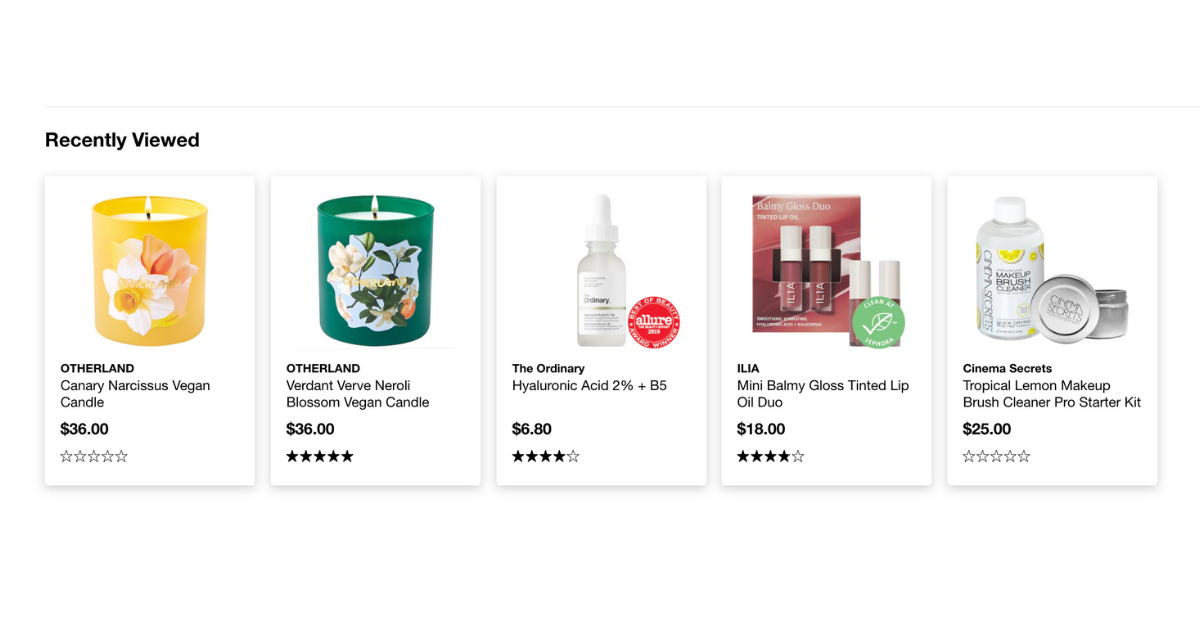
Task: Click the Cinema Secrets brand name
Action: [1007, 368]
